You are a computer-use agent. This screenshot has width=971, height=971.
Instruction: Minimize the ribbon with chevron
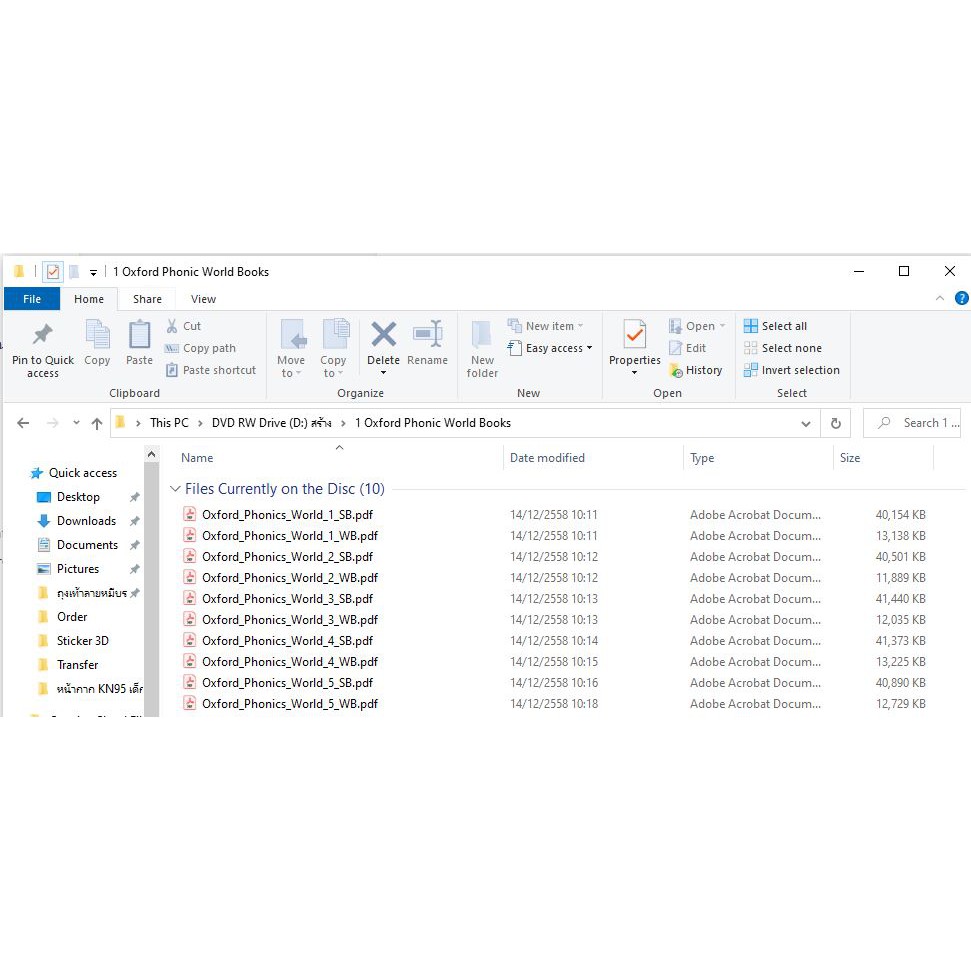coord(940,298)
